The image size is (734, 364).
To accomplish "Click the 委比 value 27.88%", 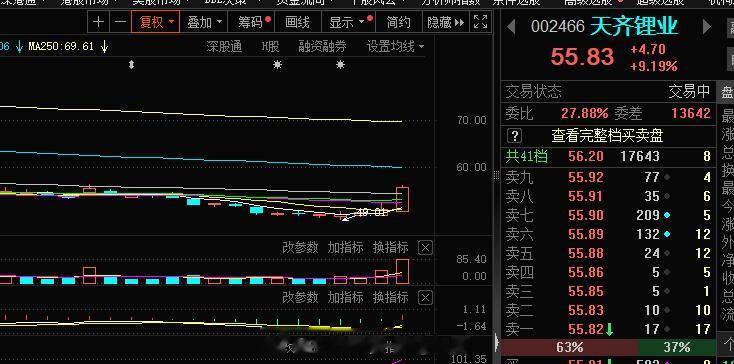I will click(585, 113).
